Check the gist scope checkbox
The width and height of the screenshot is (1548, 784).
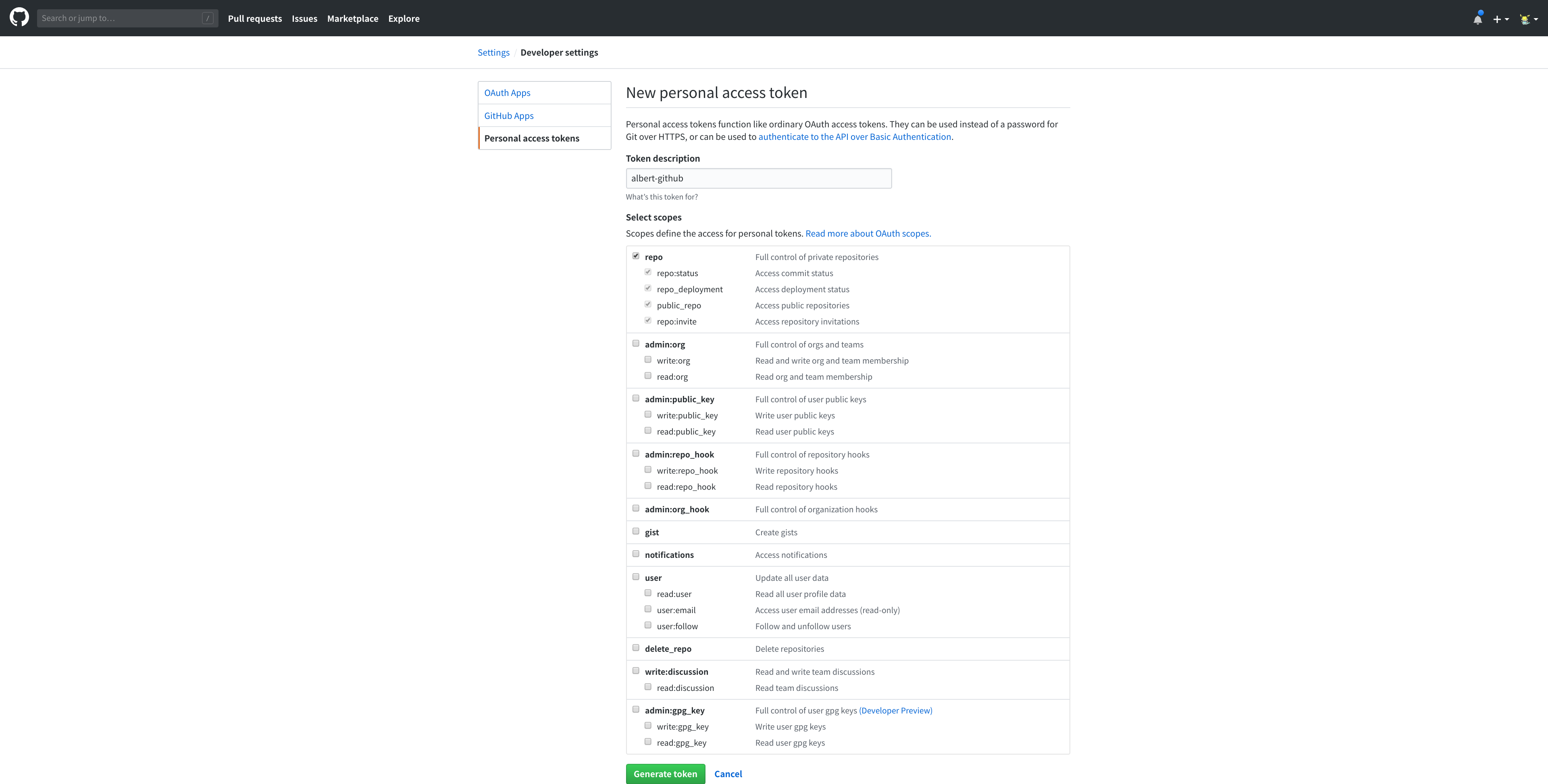click(636, 531)
